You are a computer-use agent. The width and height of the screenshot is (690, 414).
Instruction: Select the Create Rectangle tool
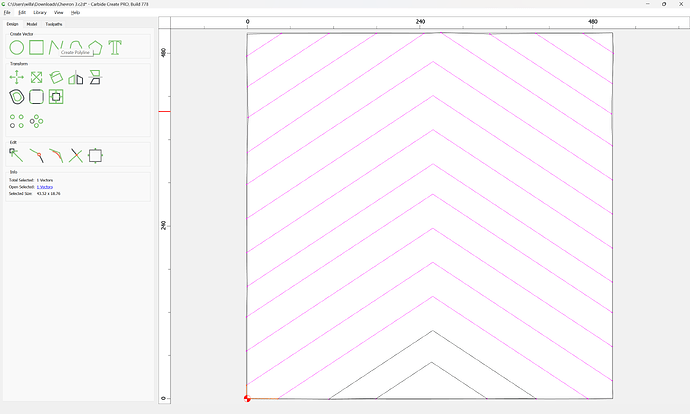coord(37,48)
